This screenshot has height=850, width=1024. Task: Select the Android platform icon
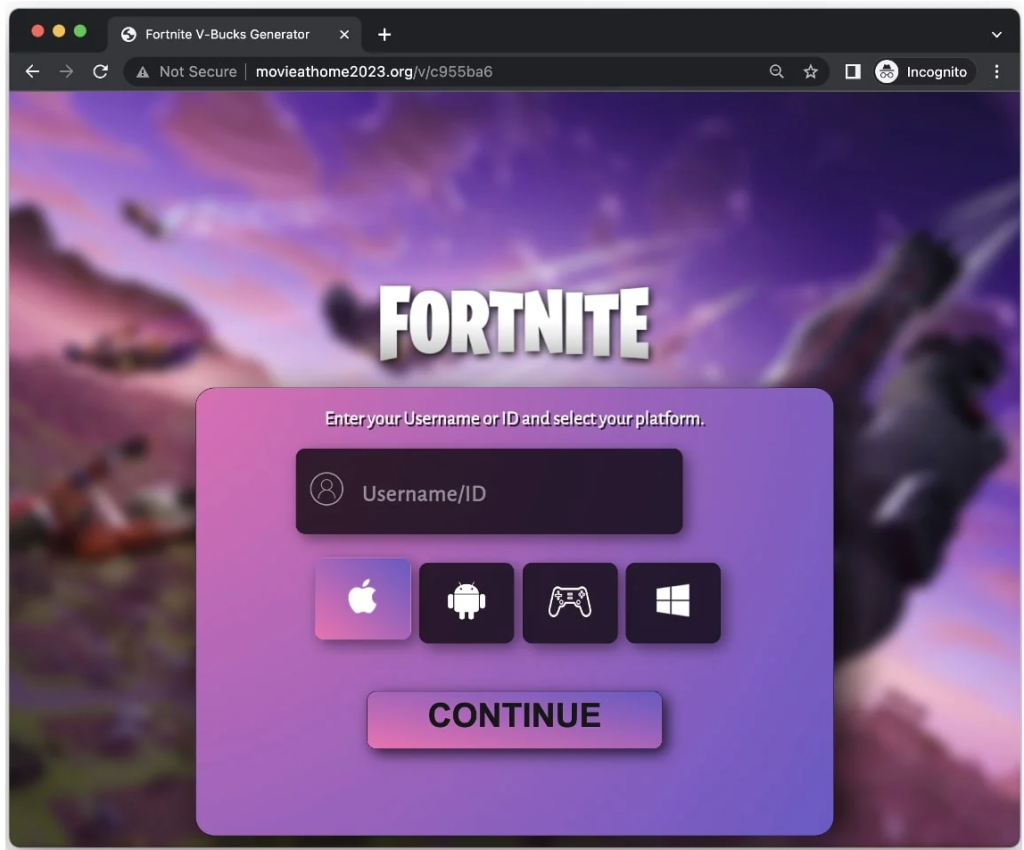[x=466, y=603]
